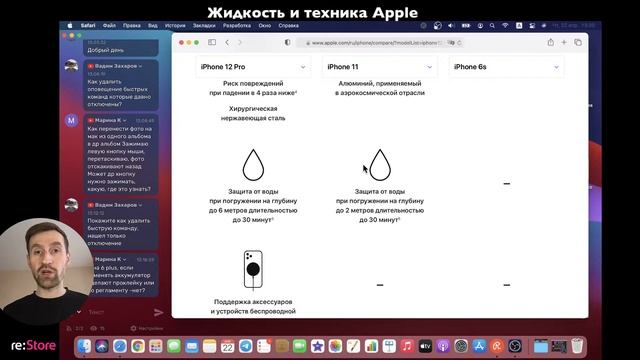Click the Wi-Fi icon in the menu bar

coord(505,25)
